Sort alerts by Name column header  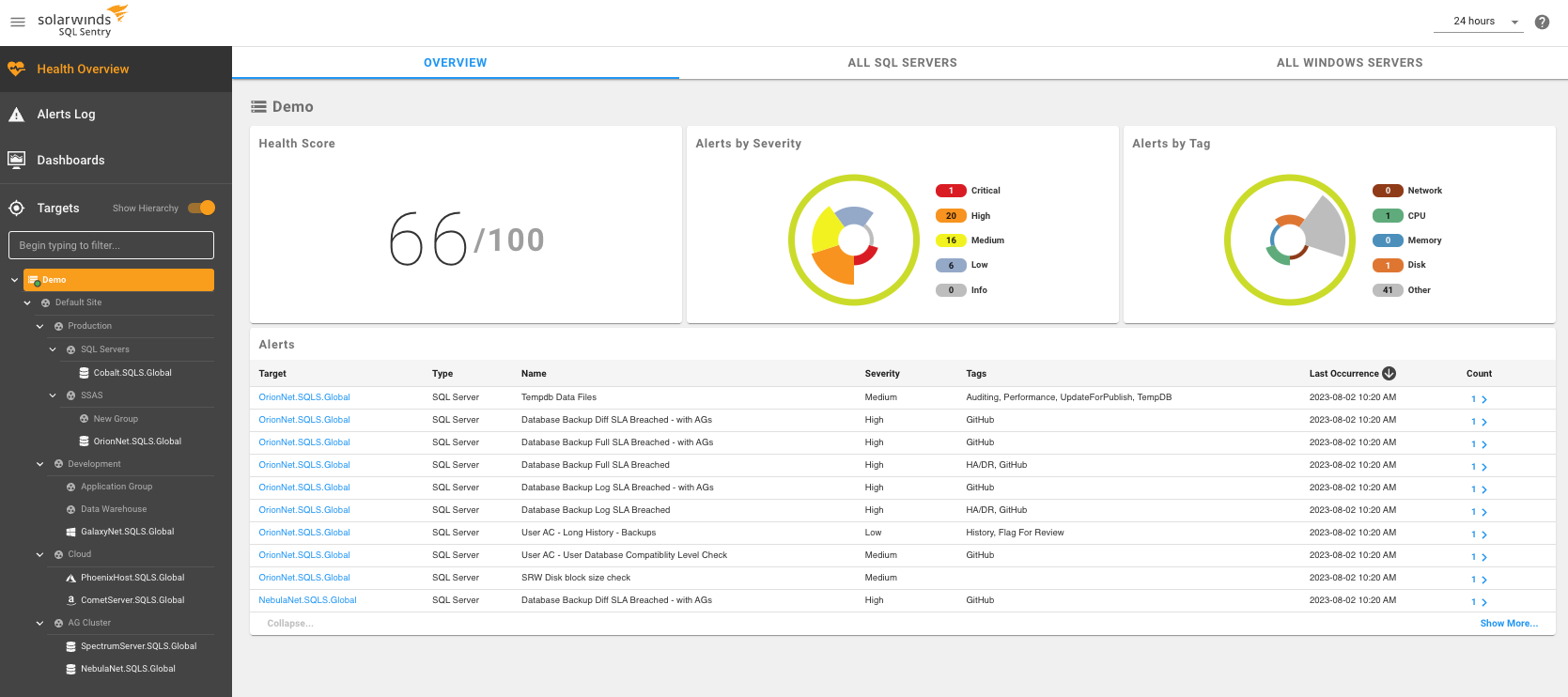pos(534,374)
